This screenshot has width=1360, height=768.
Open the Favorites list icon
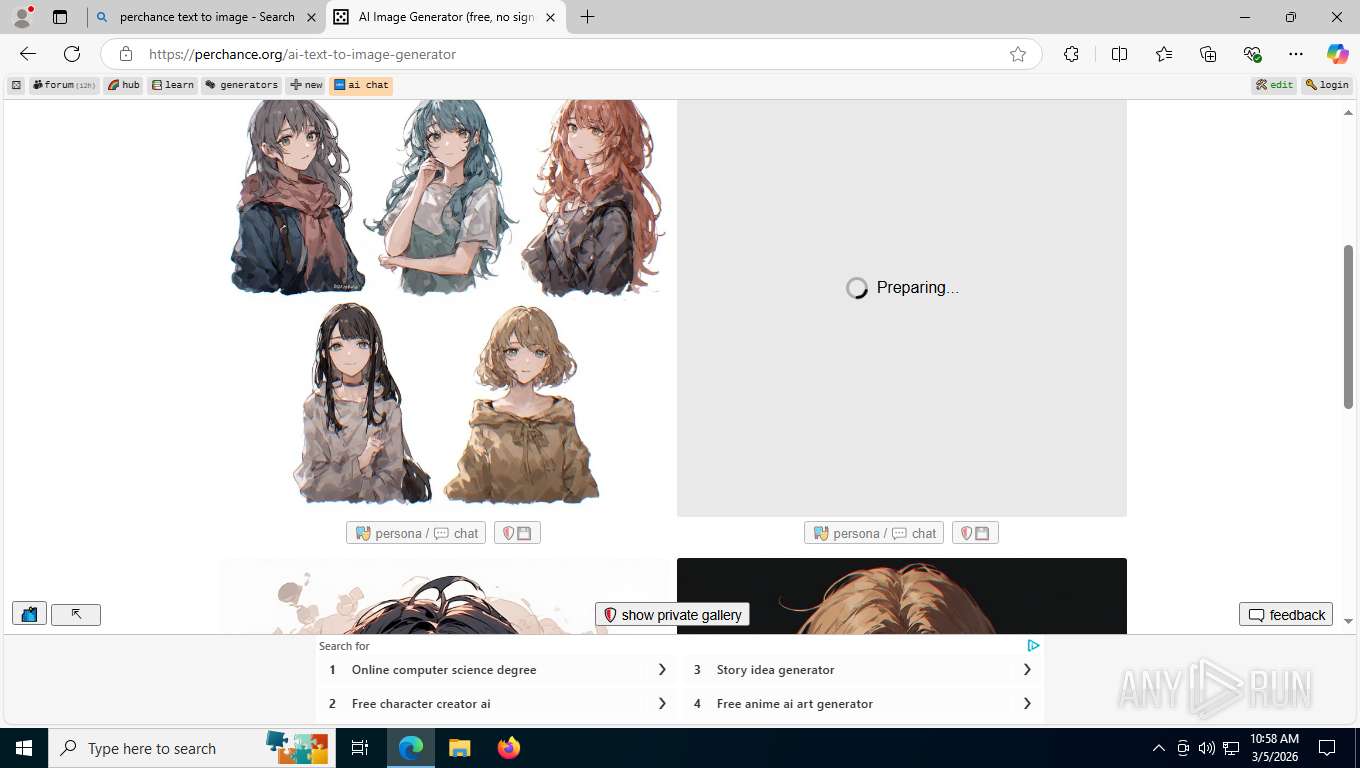[x=1164, y=54]
